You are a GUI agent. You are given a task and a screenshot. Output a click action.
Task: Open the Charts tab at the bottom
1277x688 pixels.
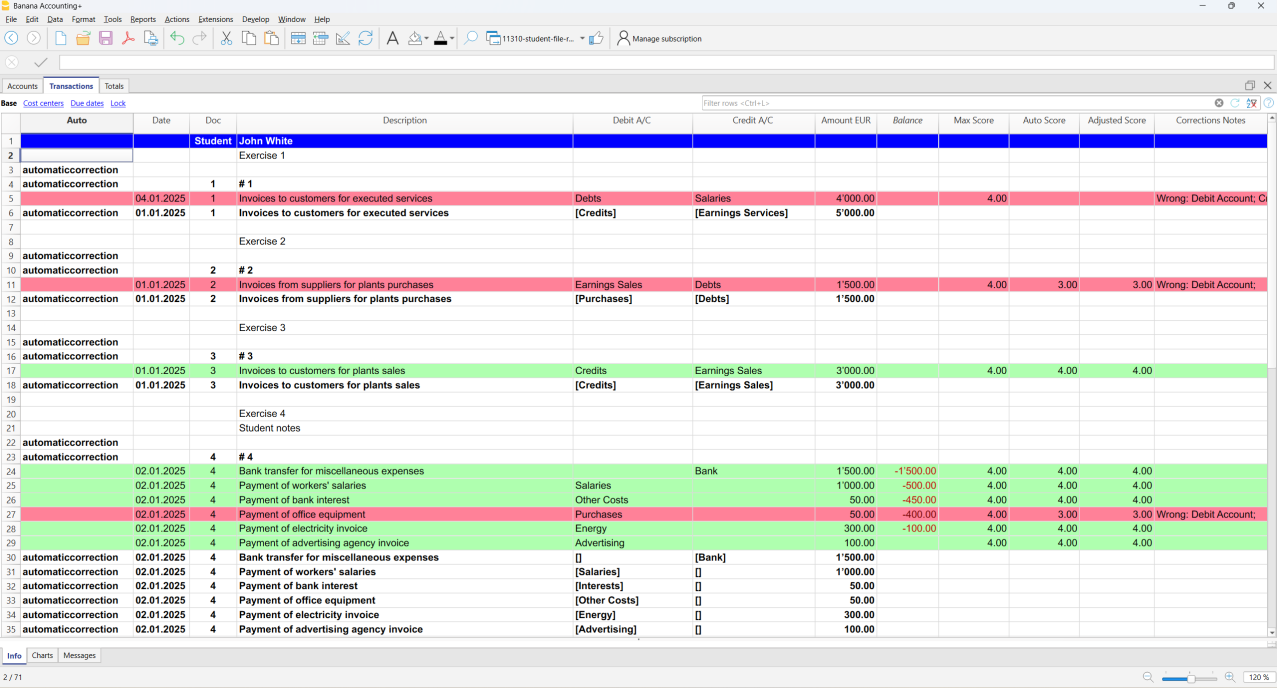click(42, 656)
